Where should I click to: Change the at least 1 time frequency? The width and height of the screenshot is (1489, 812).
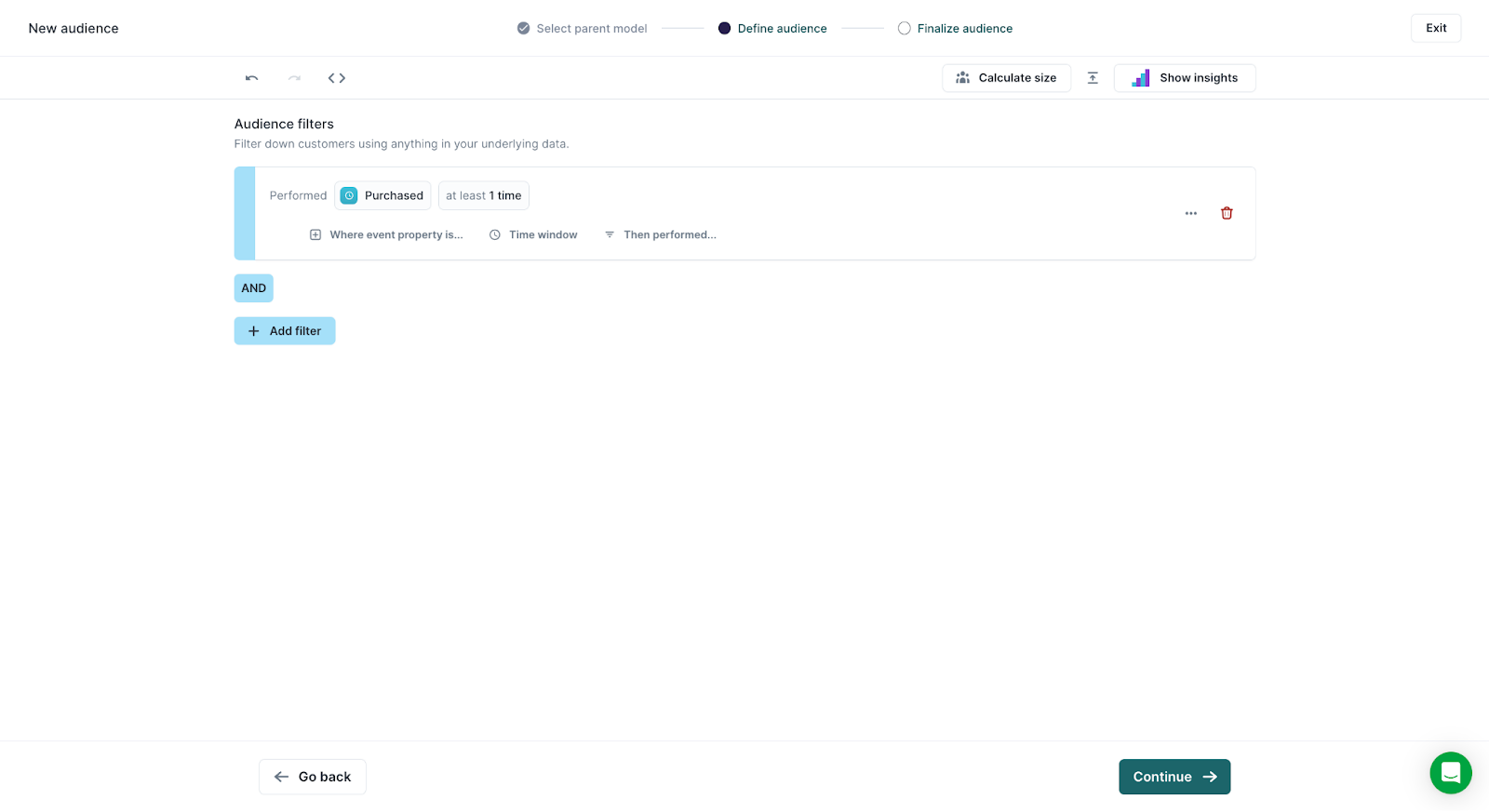click(483, 195)
